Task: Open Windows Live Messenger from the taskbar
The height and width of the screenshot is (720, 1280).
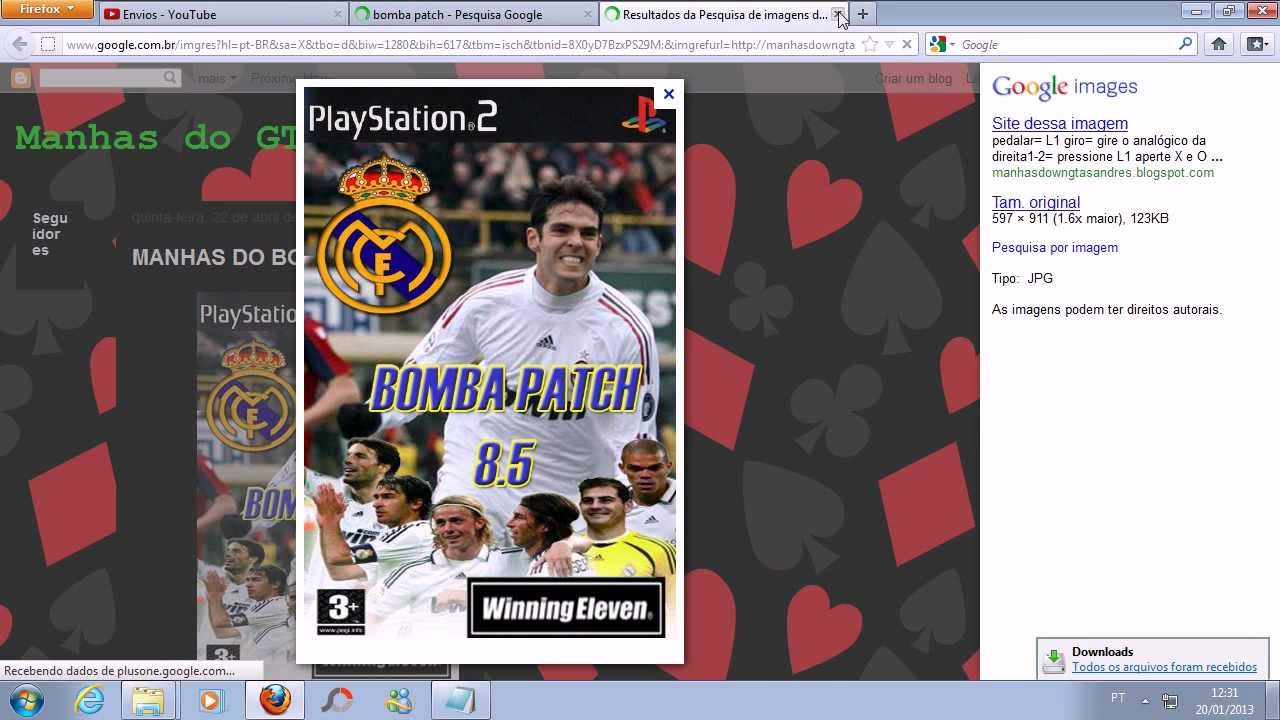Action: click(x=399, y=700)
